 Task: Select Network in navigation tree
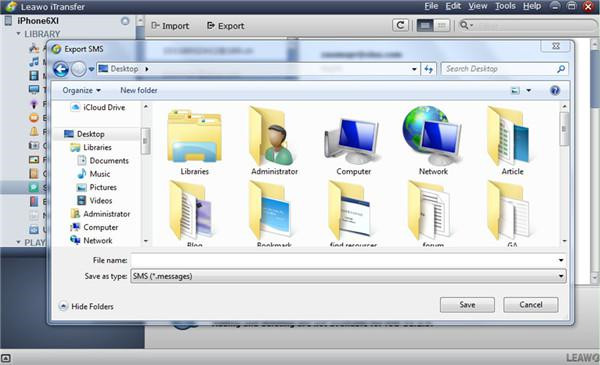(x=91, y=241)
